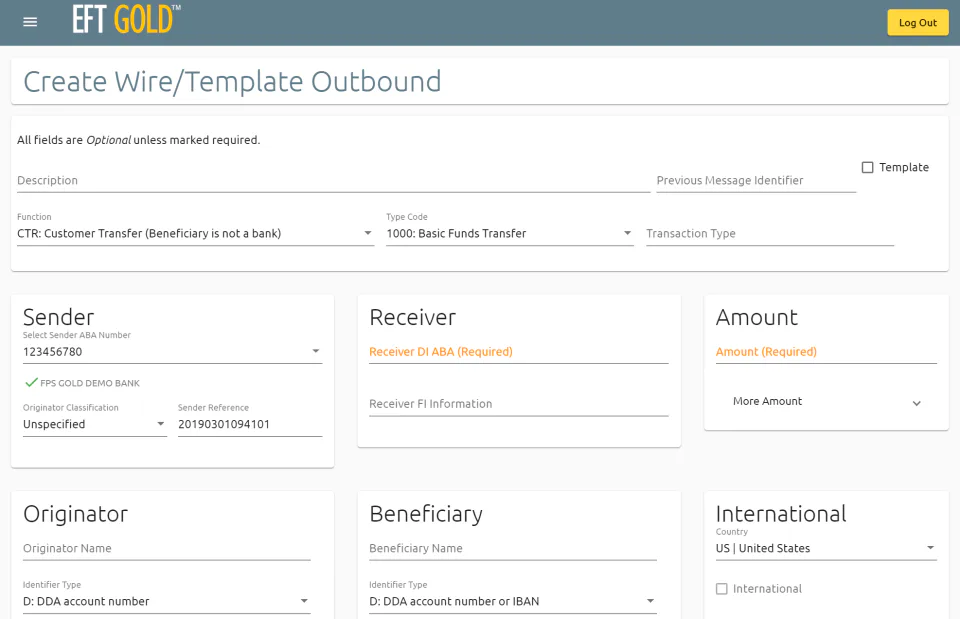This screenshot has width=960, height=619.
Task: Open Beneficiary Identifier Type dropdown
Action: 512,601
